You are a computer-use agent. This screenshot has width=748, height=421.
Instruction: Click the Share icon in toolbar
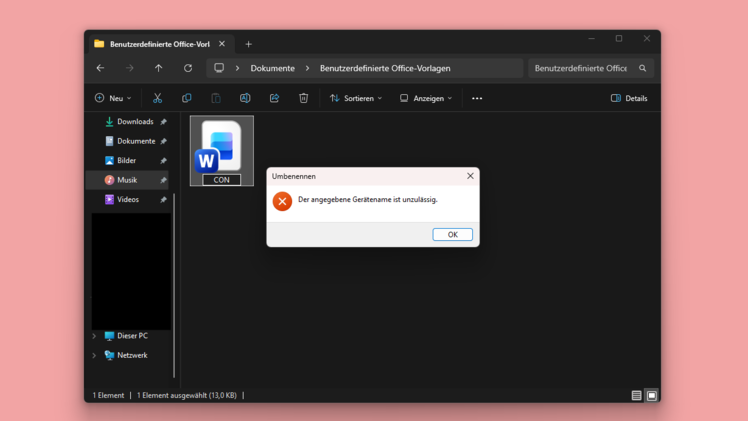(274, 98)
